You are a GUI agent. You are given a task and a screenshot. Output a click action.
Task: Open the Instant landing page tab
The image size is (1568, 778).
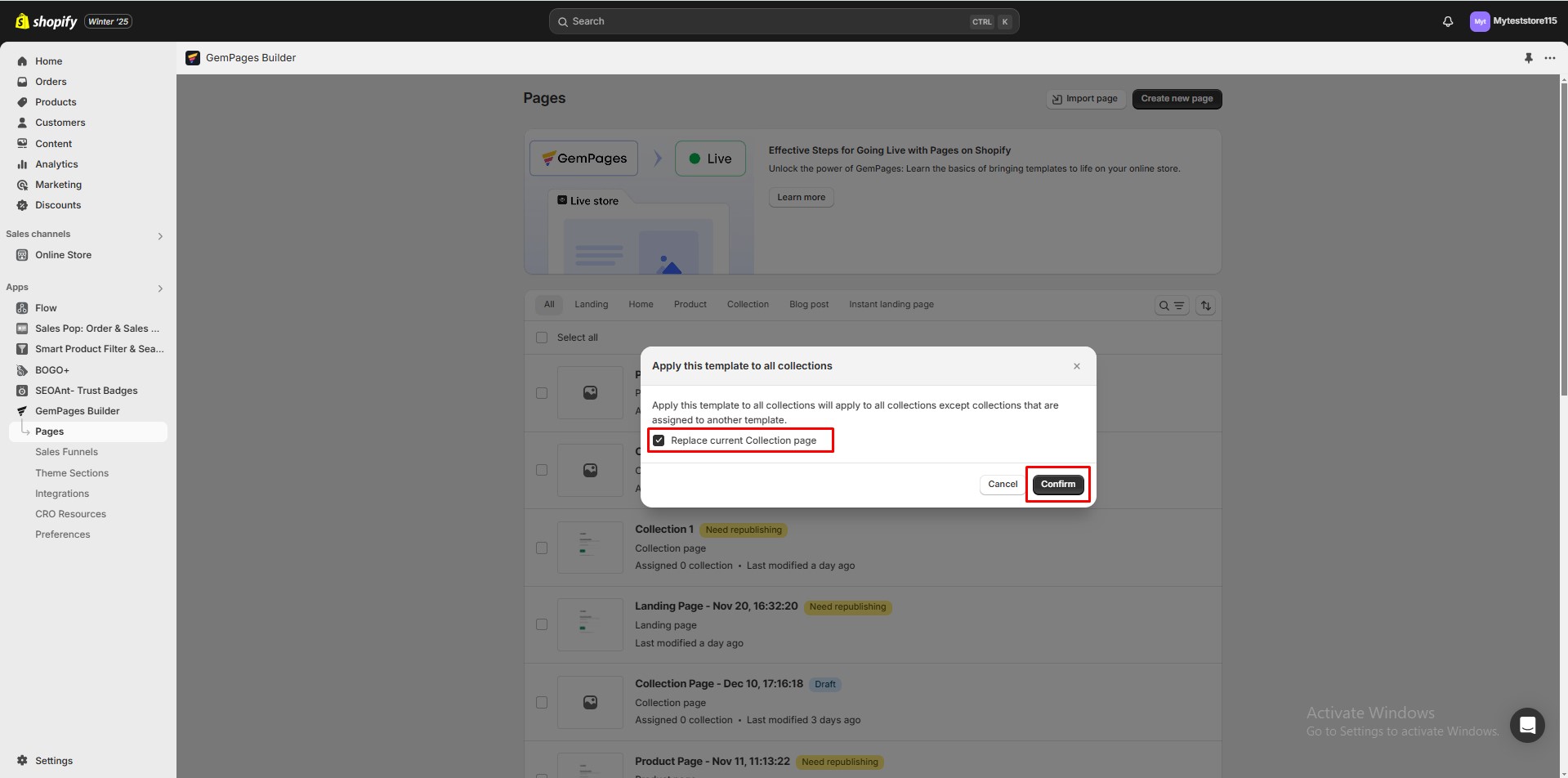coord(891,304)
